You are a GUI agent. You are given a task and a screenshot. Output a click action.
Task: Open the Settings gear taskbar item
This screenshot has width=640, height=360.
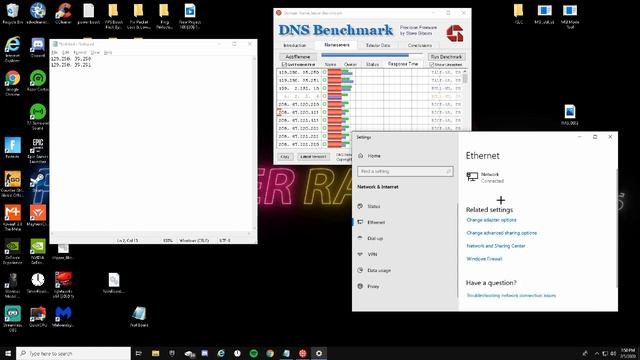point(319,353)
